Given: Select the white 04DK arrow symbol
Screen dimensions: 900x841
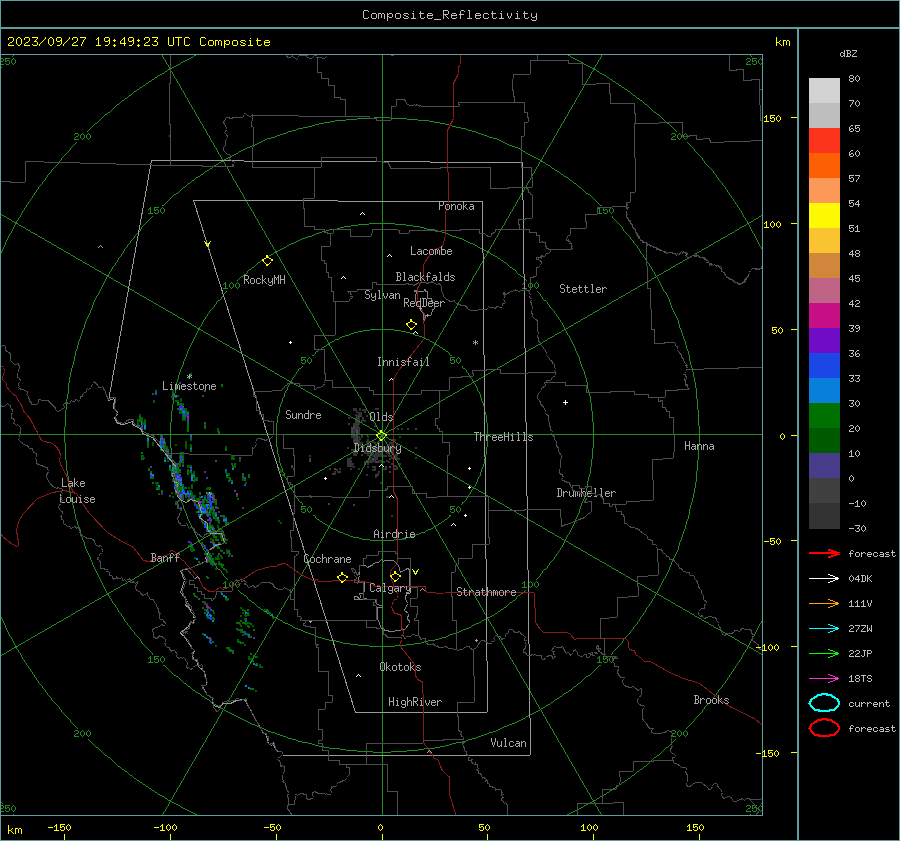Looking at the screenshot, I should point(824,579).
